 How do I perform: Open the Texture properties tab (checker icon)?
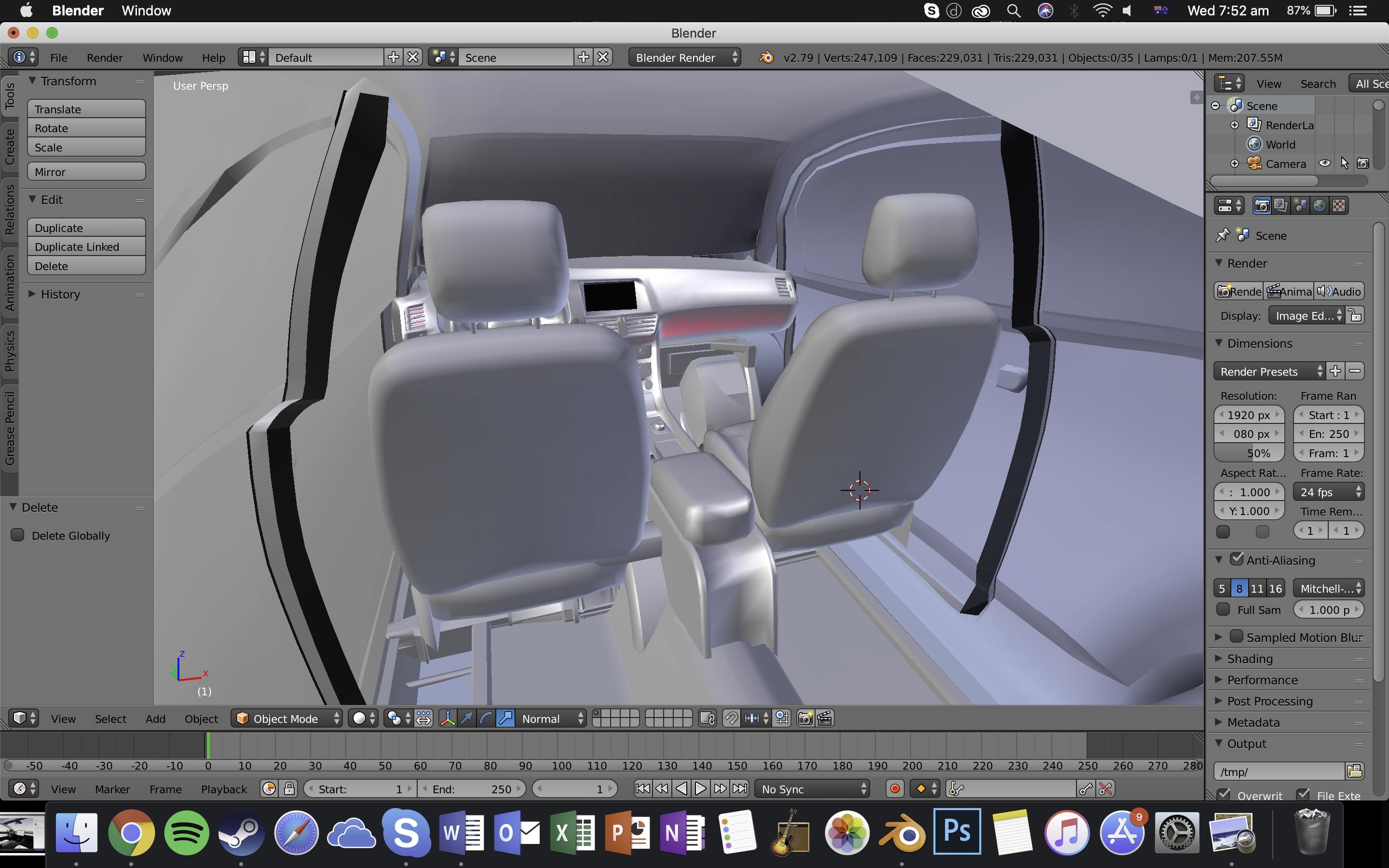click(x=1339, y=205)
